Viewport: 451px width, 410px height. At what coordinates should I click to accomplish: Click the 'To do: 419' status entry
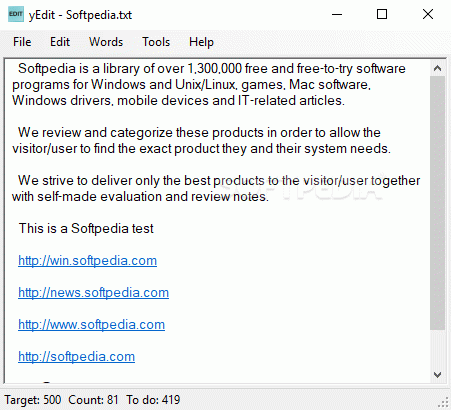pyautogui.click(x=153, y=400)
